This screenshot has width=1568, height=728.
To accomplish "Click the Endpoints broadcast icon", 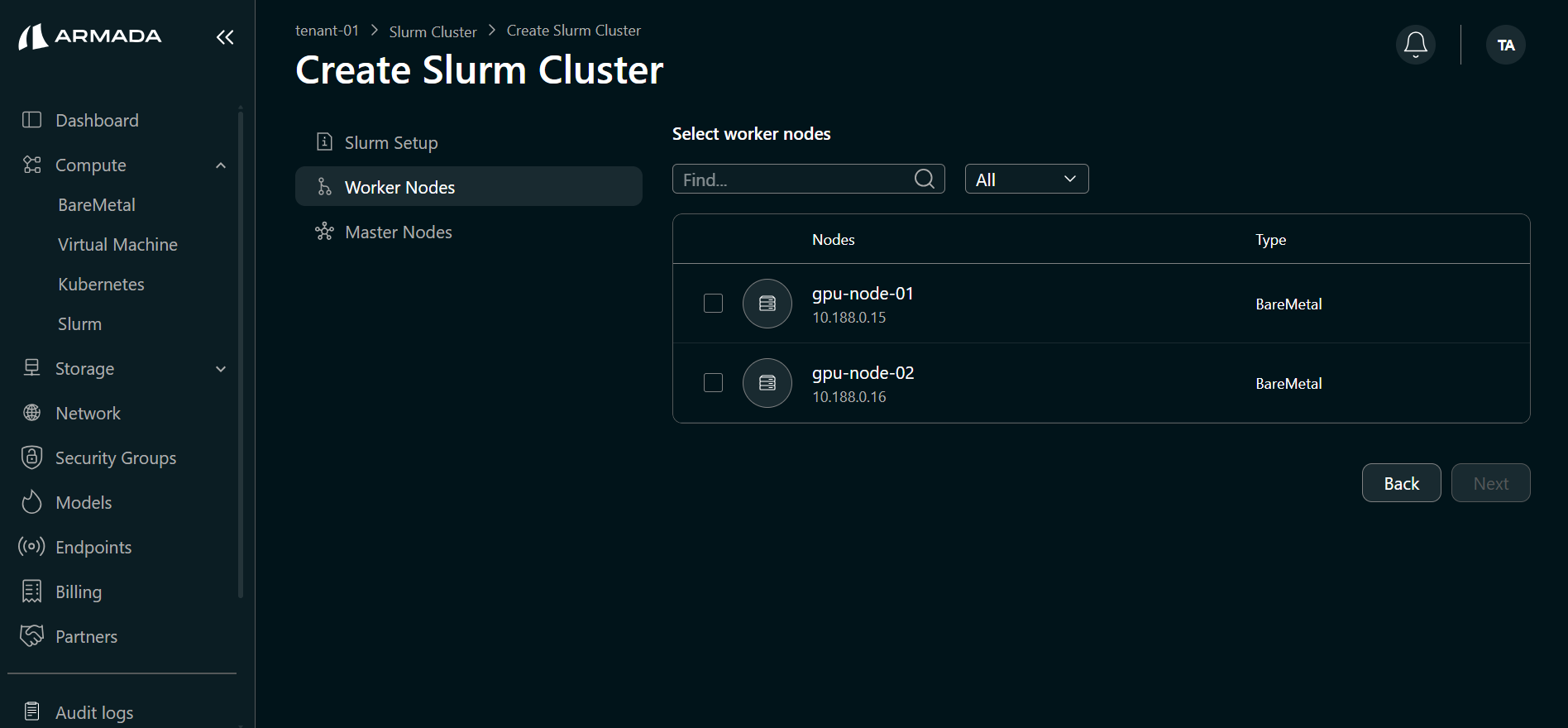I will click(31, 547).
